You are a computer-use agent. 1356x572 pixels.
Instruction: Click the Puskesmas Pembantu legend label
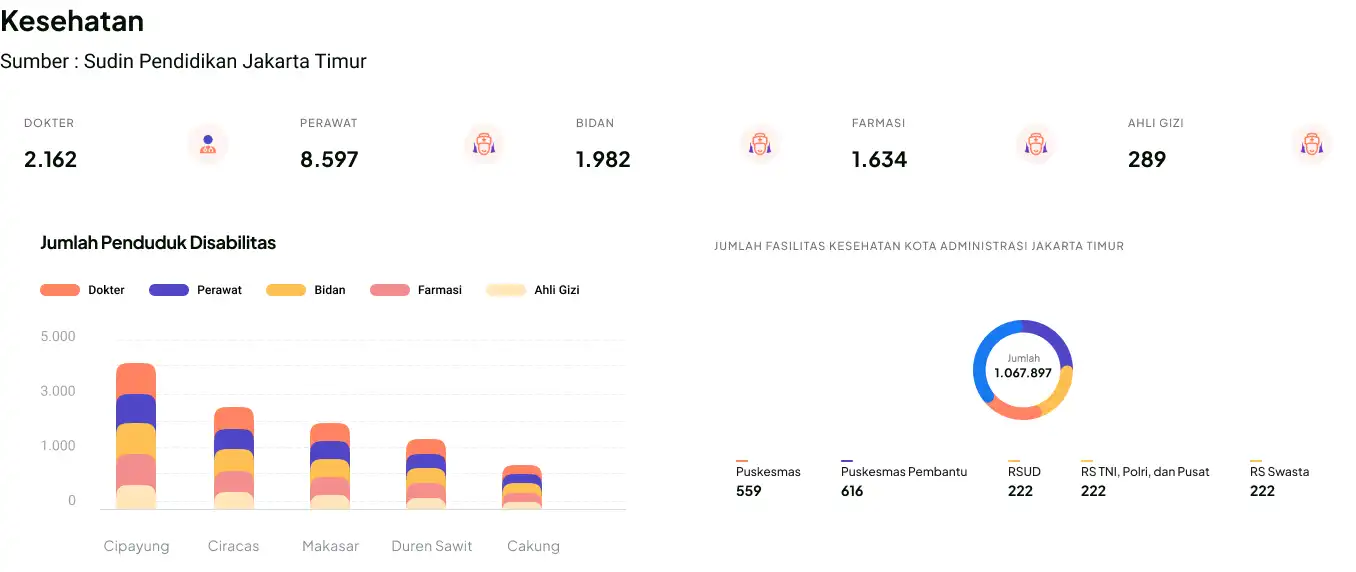pos(904,472)
